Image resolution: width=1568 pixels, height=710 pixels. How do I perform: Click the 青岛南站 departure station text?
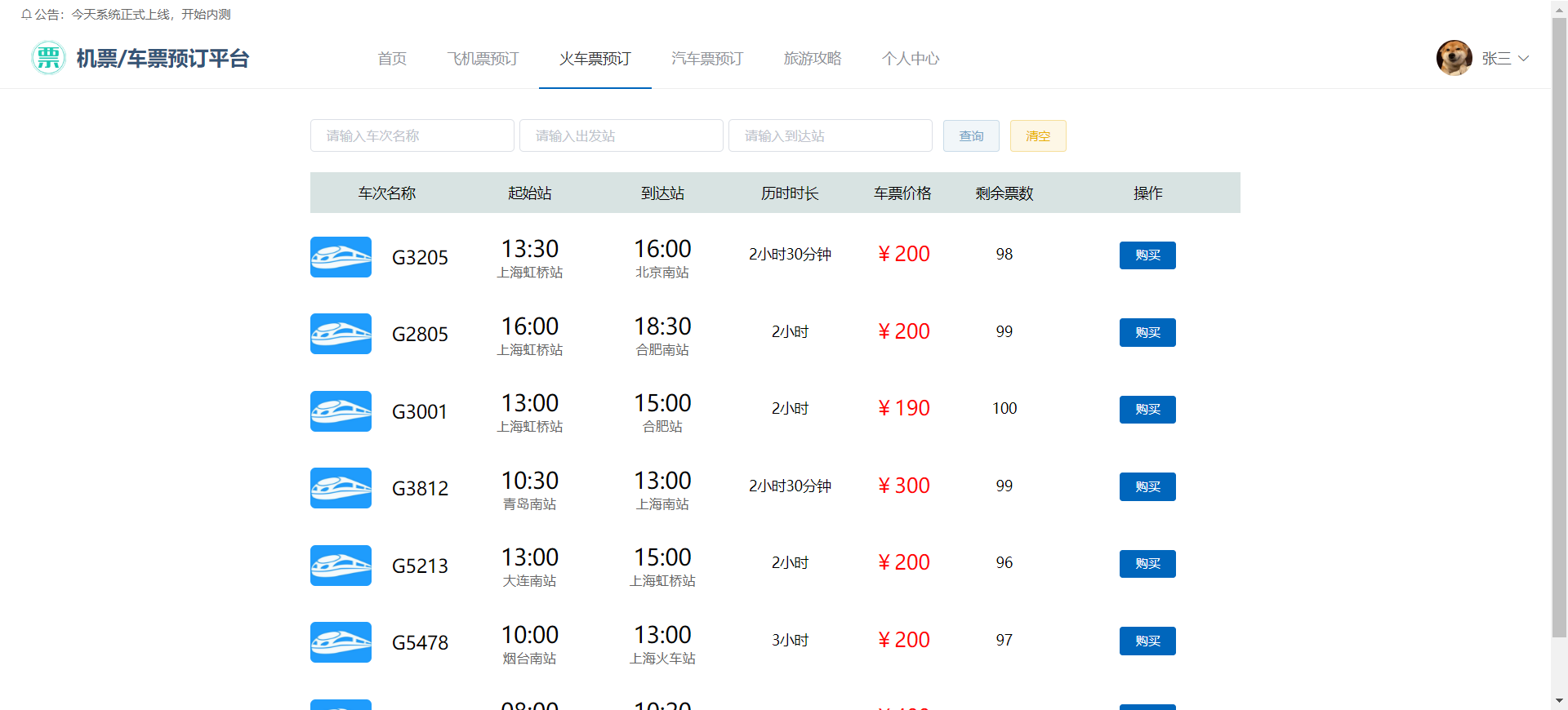pyautogui.click(x=530, y=504)
